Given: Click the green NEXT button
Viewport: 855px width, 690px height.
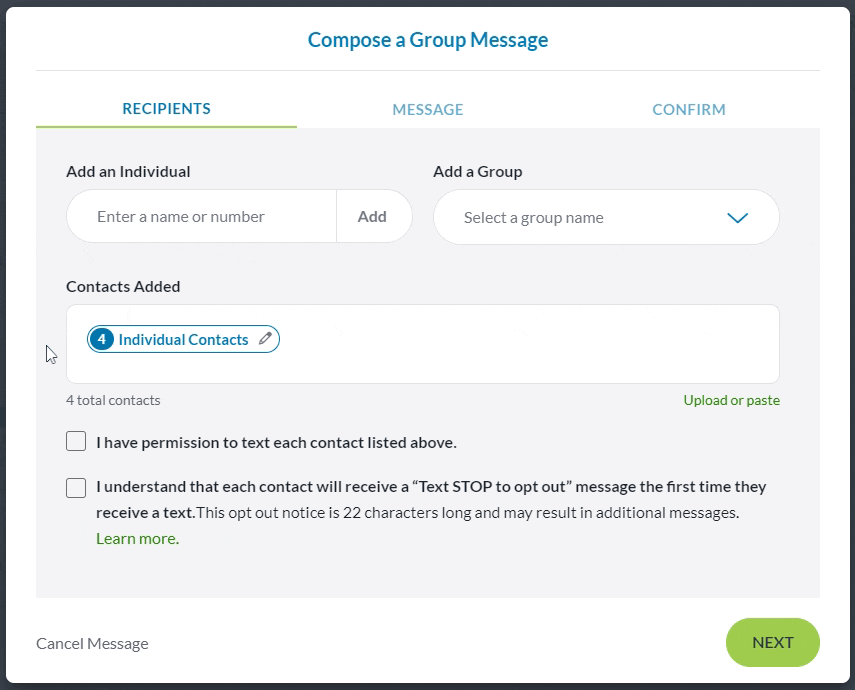Looking at the screenshot, I should [x=772, y=643].
